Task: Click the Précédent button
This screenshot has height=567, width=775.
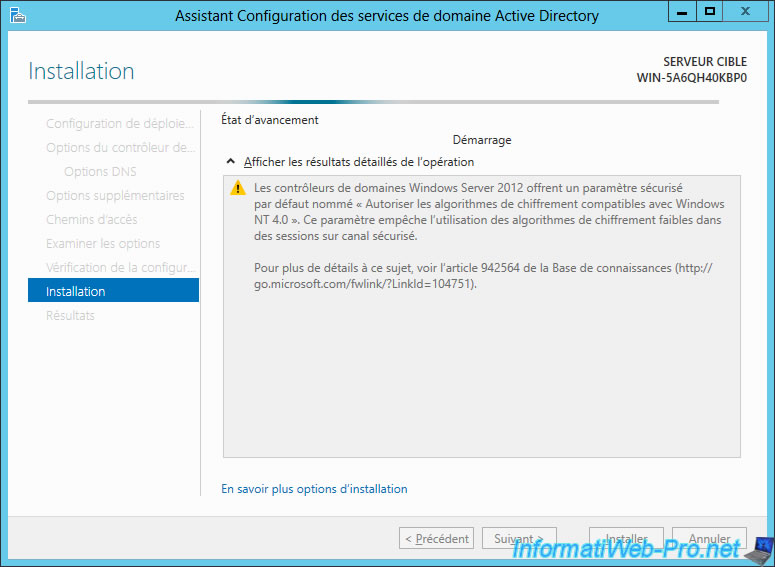Action: click(x=436, y=538)
